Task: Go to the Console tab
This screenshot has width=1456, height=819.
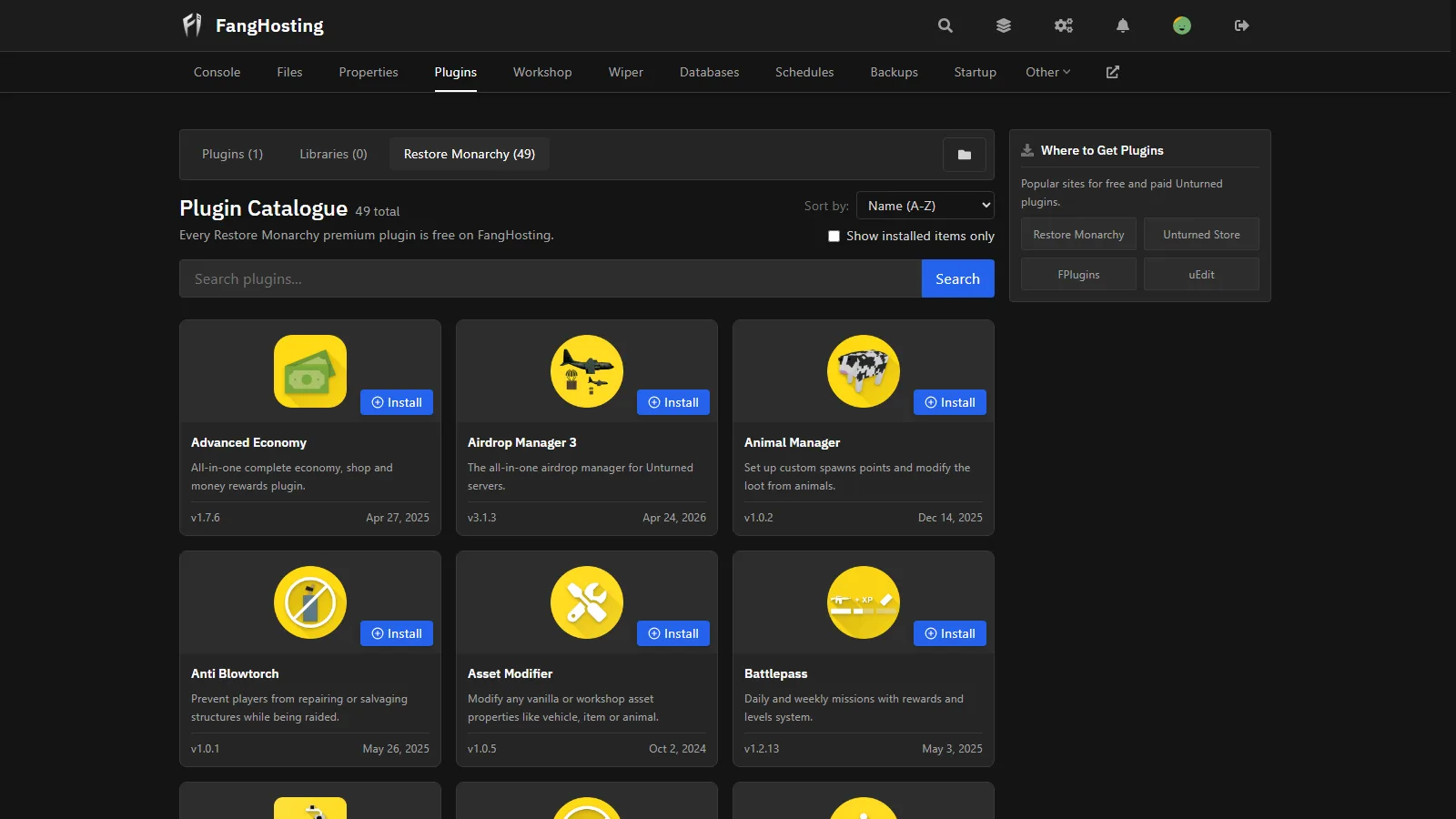Action: pyautogui.click(x=217, y=72)
